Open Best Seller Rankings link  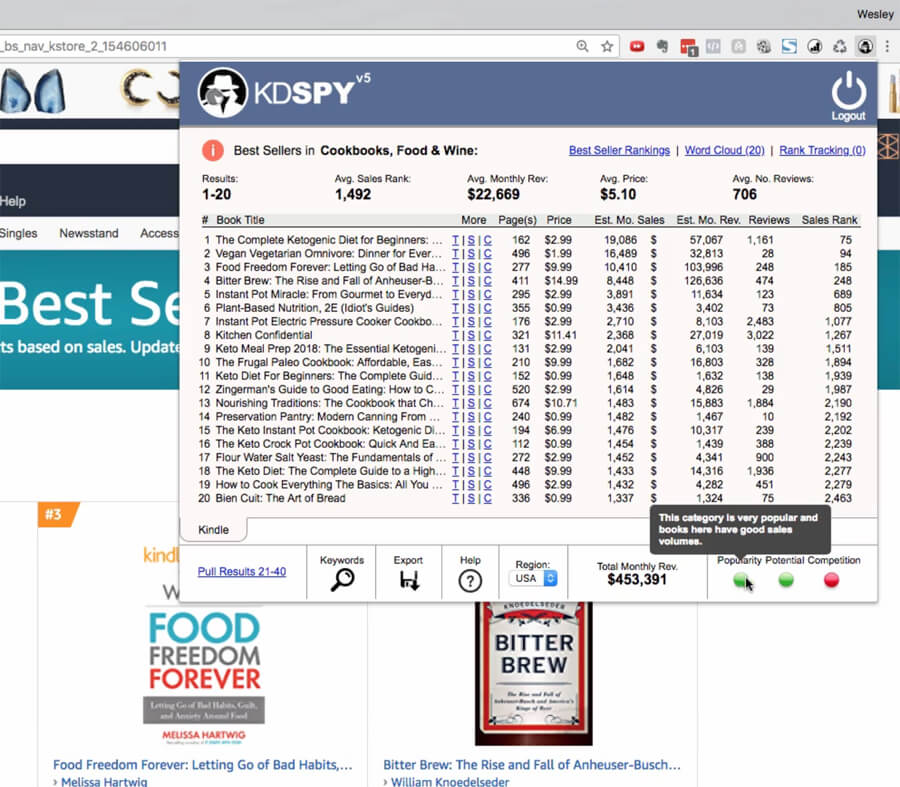619,150
